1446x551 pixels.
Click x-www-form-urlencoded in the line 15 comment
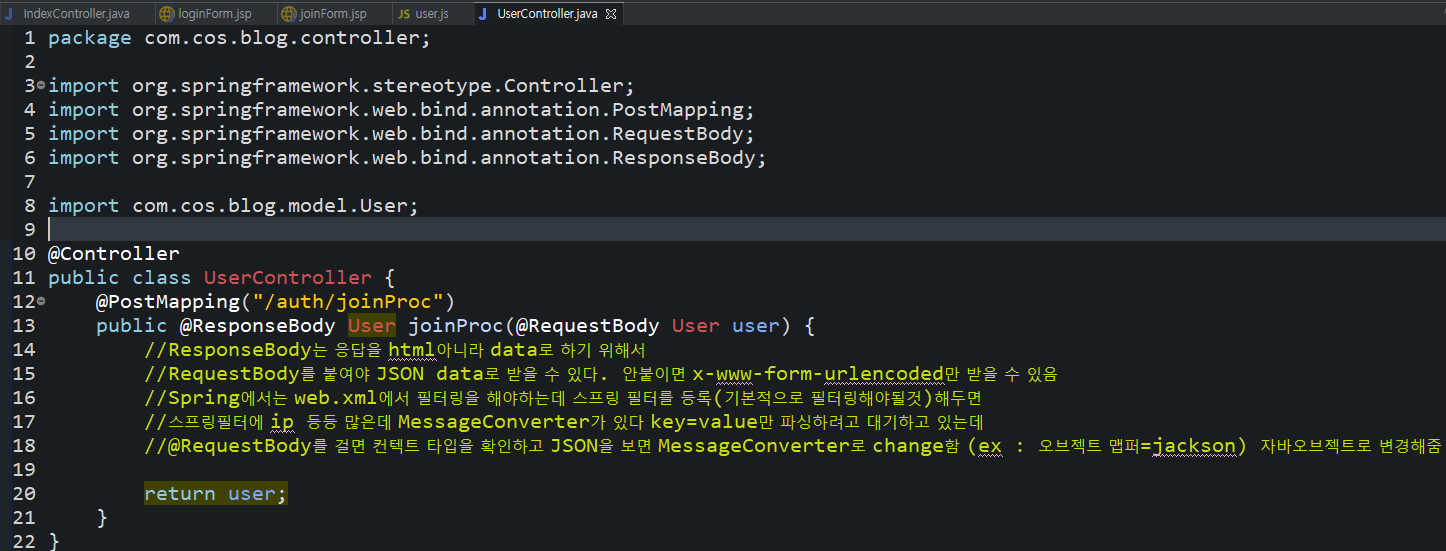tap(818, 374)
